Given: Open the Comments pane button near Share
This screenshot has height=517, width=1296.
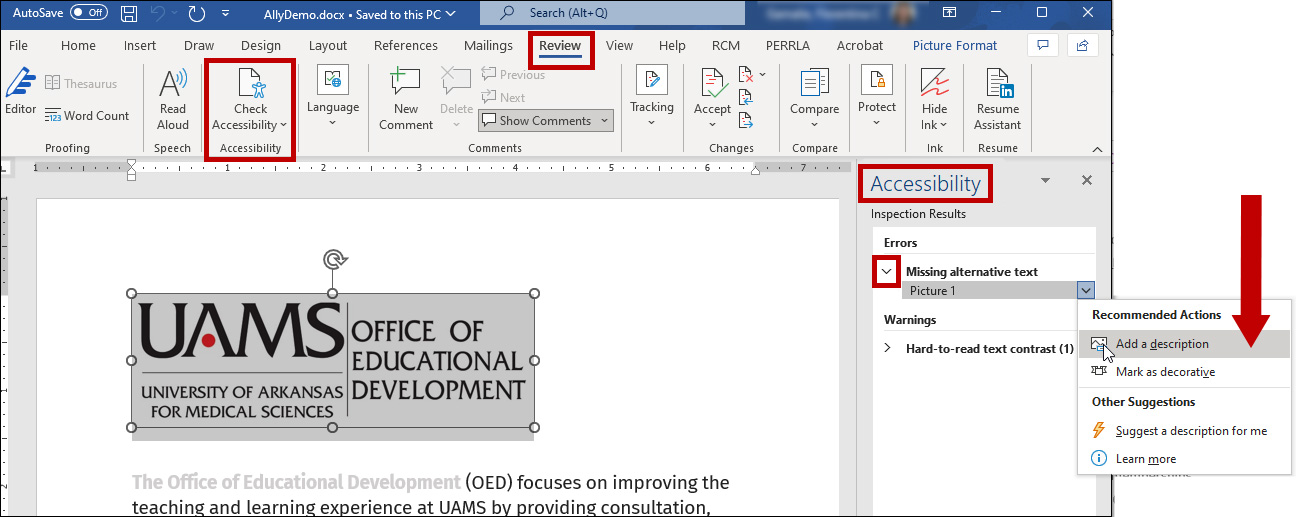Looking at the screenshot, I should click(x=1043, y=45).
